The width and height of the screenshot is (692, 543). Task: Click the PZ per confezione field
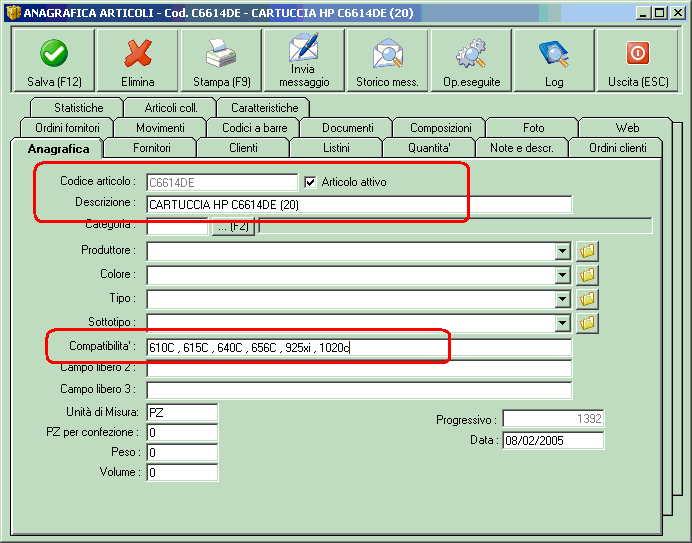click(182, 432)
